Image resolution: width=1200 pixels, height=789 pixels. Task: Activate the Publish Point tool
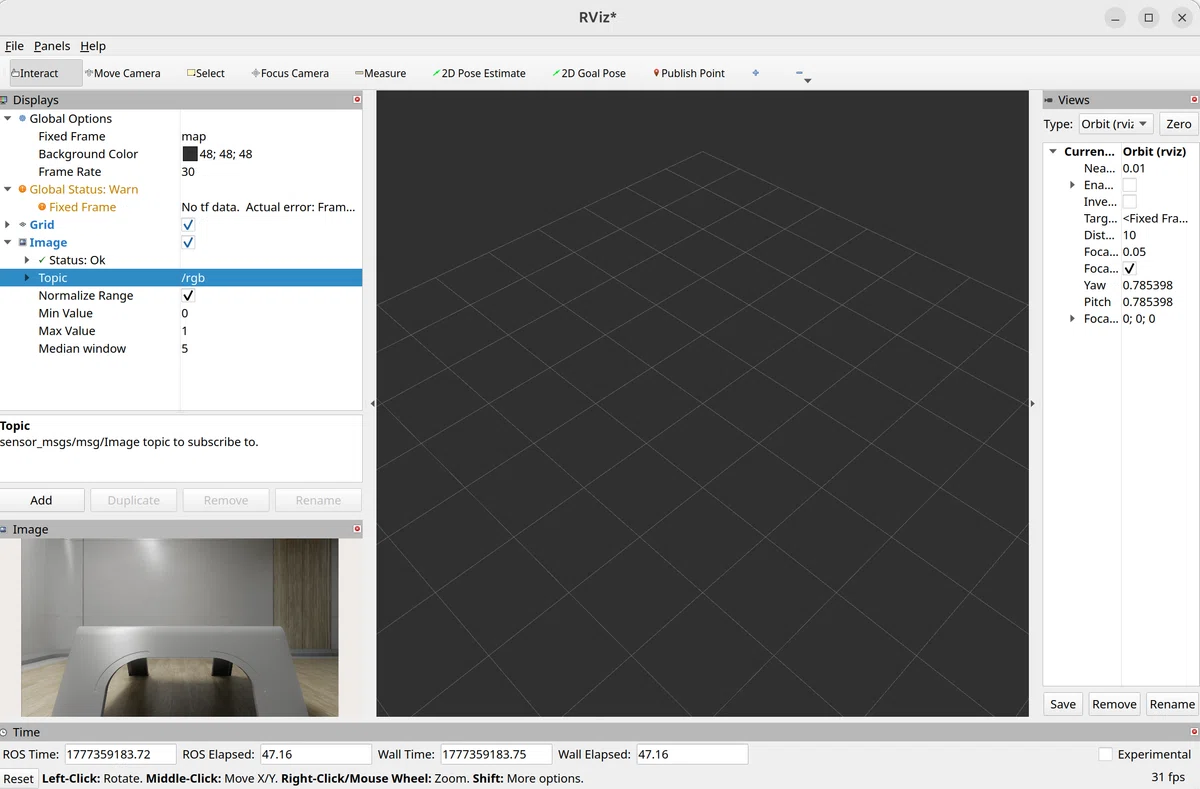689,73
